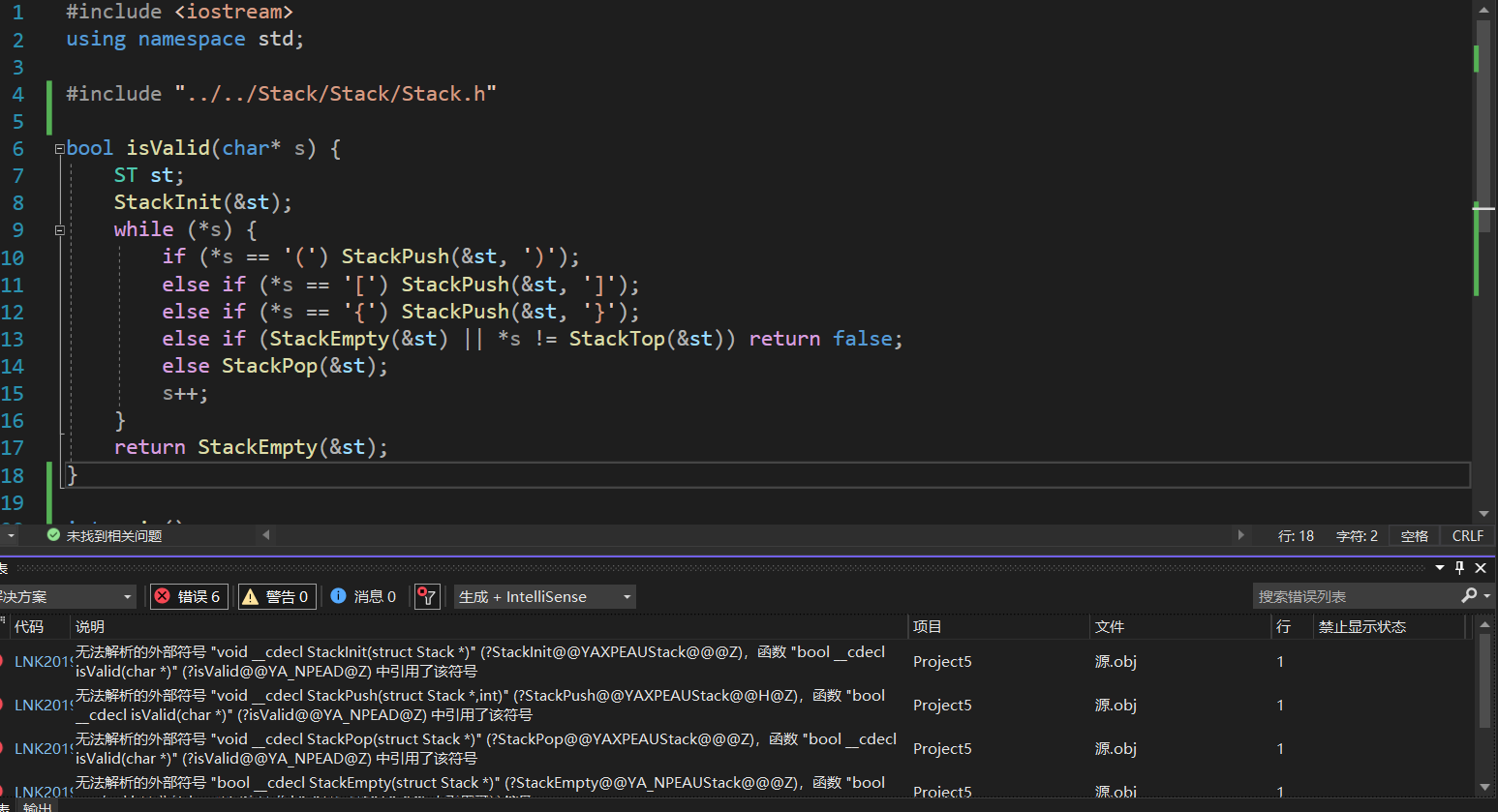
Task: Click the editor vertical scroll up arrow
Action: click(x=1483, y=10)
